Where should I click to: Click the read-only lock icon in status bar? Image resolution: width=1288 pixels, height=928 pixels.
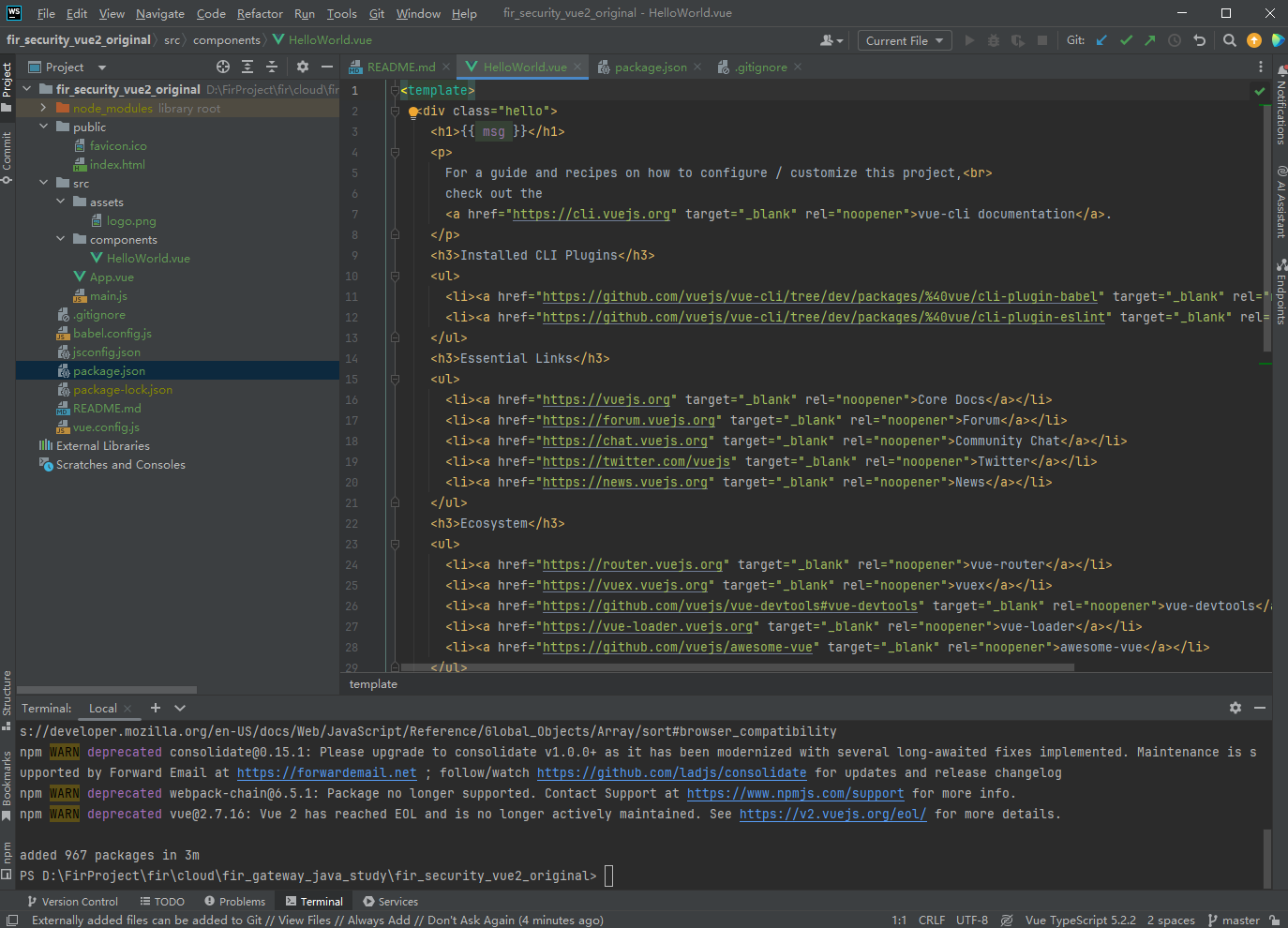tap(1274, 921)
